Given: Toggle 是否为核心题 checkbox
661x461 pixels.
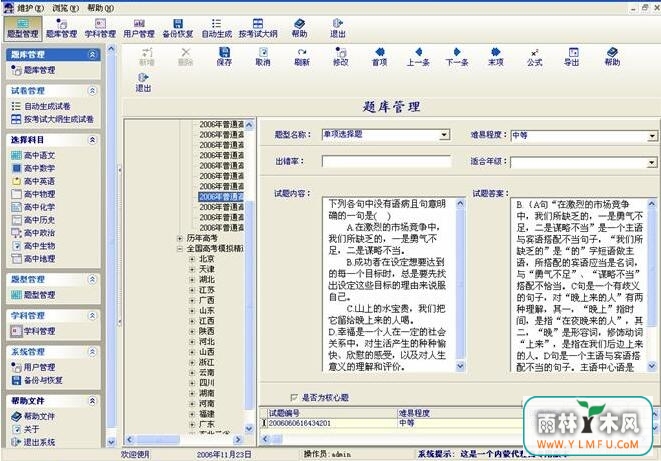Looking at the screenshot, I should (294, 397).
